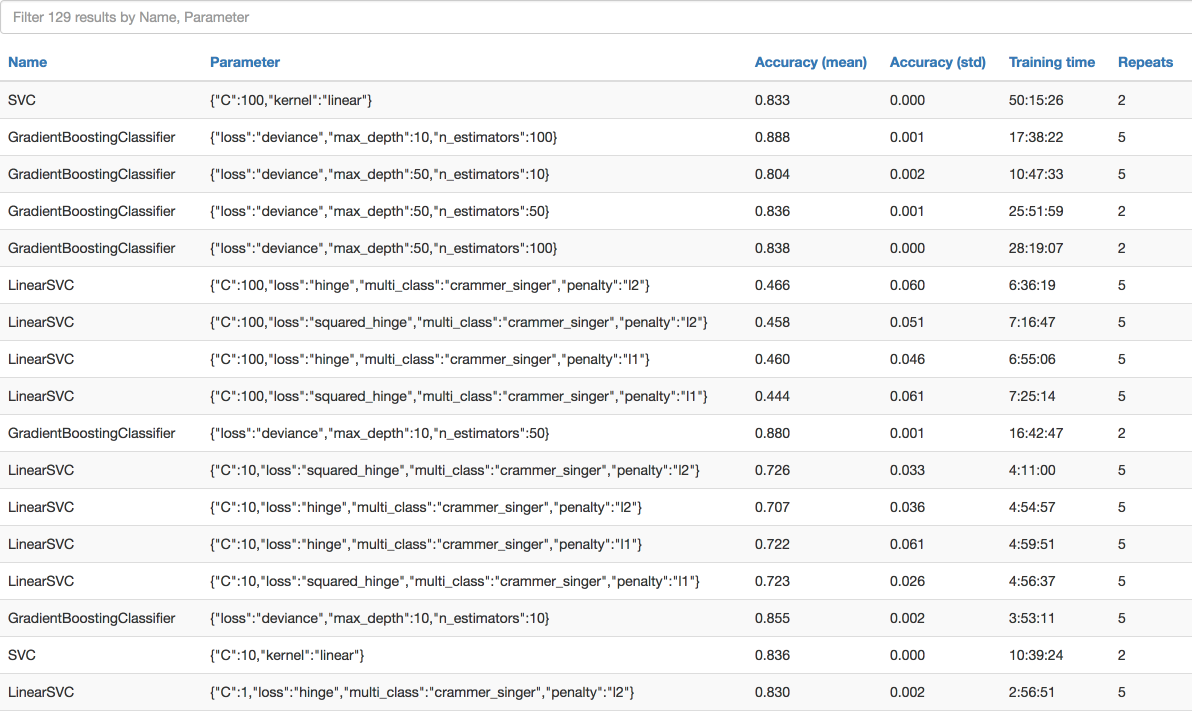Sort by Training time column header
Screen dimensions: 1192x711
tap(1051, 62)
